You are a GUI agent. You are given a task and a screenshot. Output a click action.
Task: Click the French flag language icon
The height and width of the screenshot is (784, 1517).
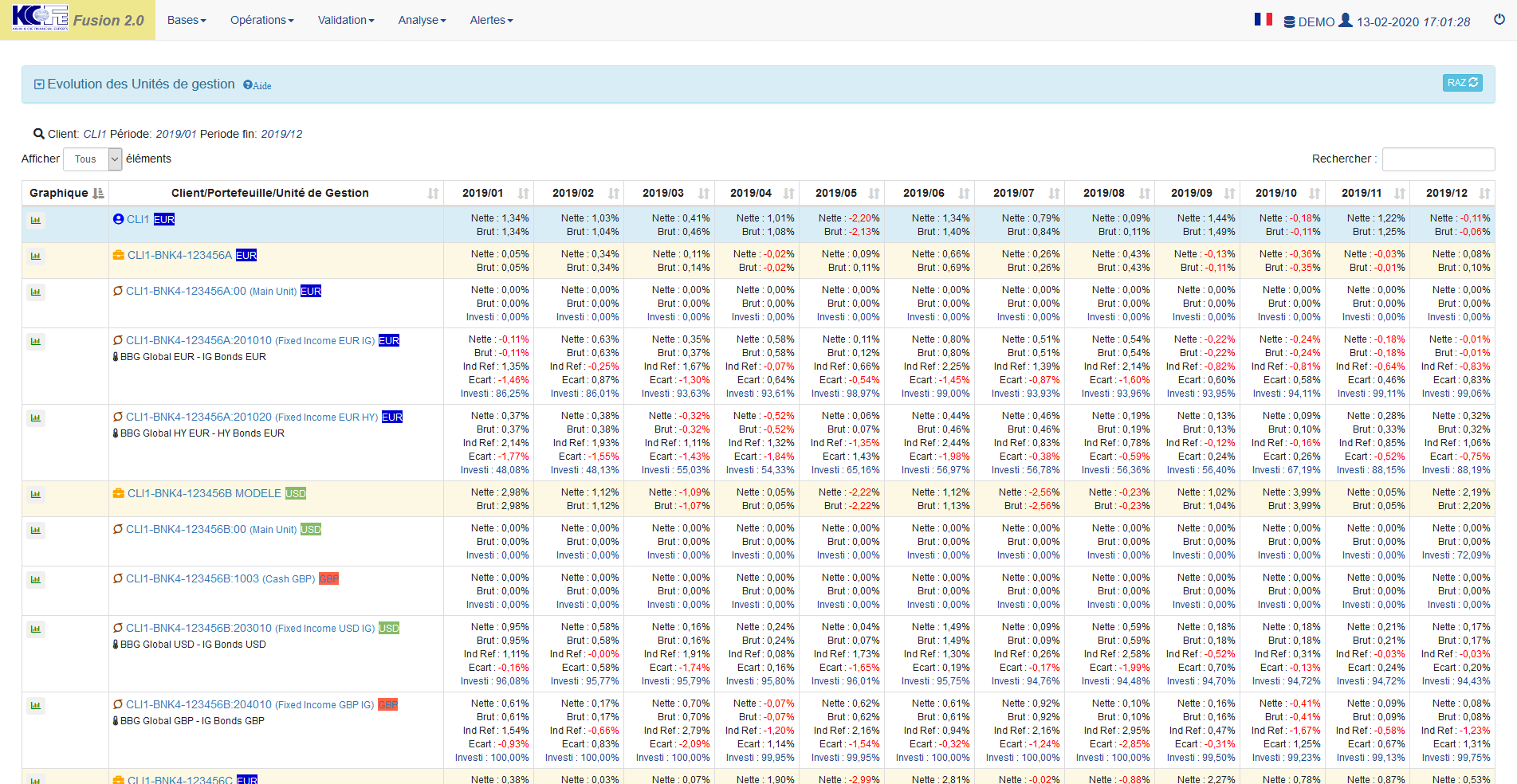[1263, 19]
